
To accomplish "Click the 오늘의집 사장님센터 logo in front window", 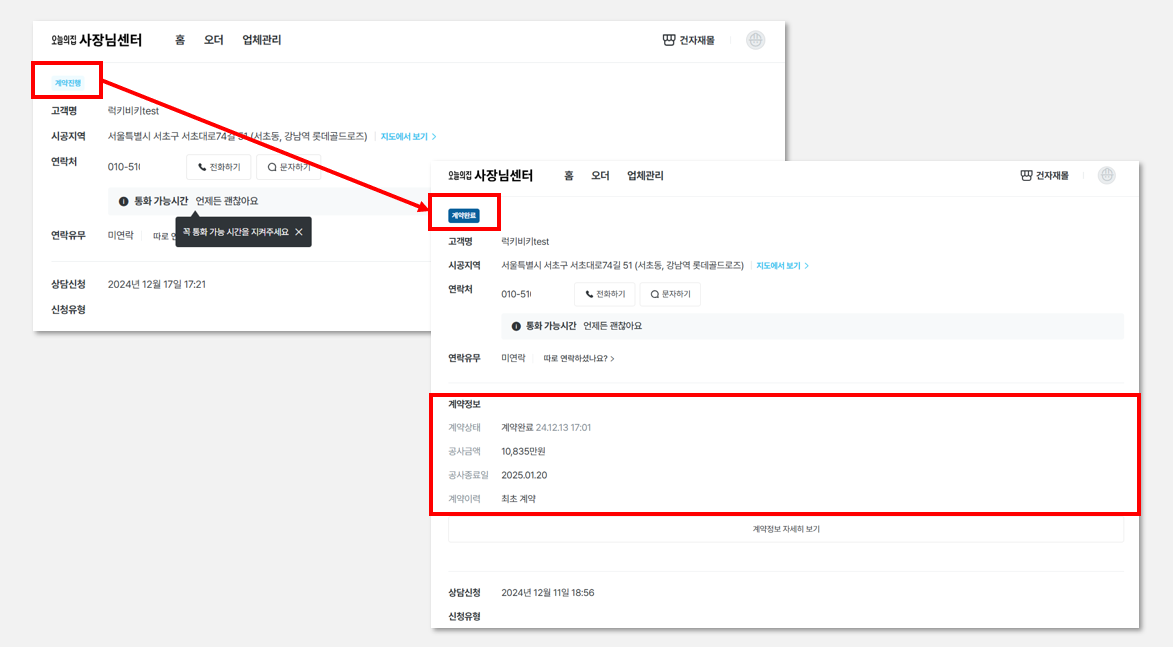I will coord(491,176).
